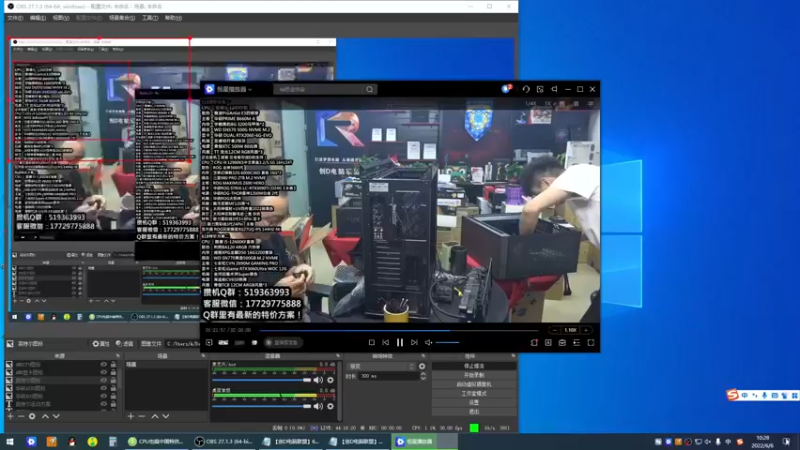The image size is (800, 450).
Task: Open source properties gear in Sources toolbar
Action: click(x=32, y=416)
